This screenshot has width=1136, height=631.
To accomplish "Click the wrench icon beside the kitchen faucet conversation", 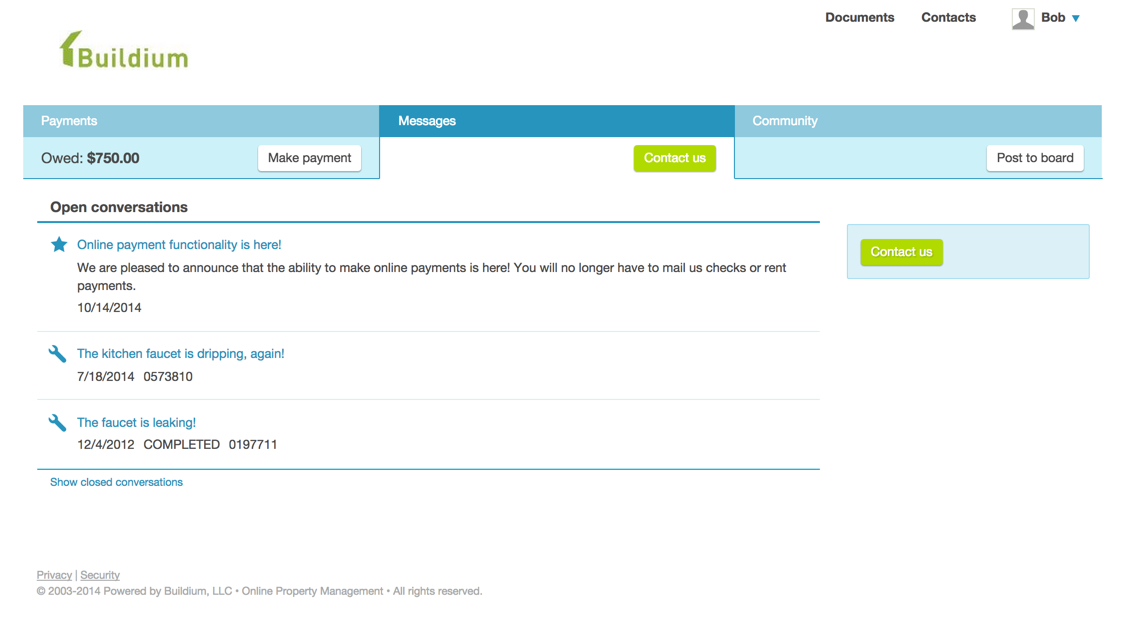I will tap(58, 354).
